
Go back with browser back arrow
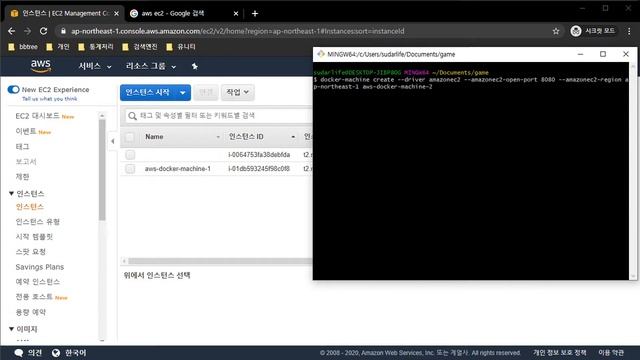click(x=11, y=31)
